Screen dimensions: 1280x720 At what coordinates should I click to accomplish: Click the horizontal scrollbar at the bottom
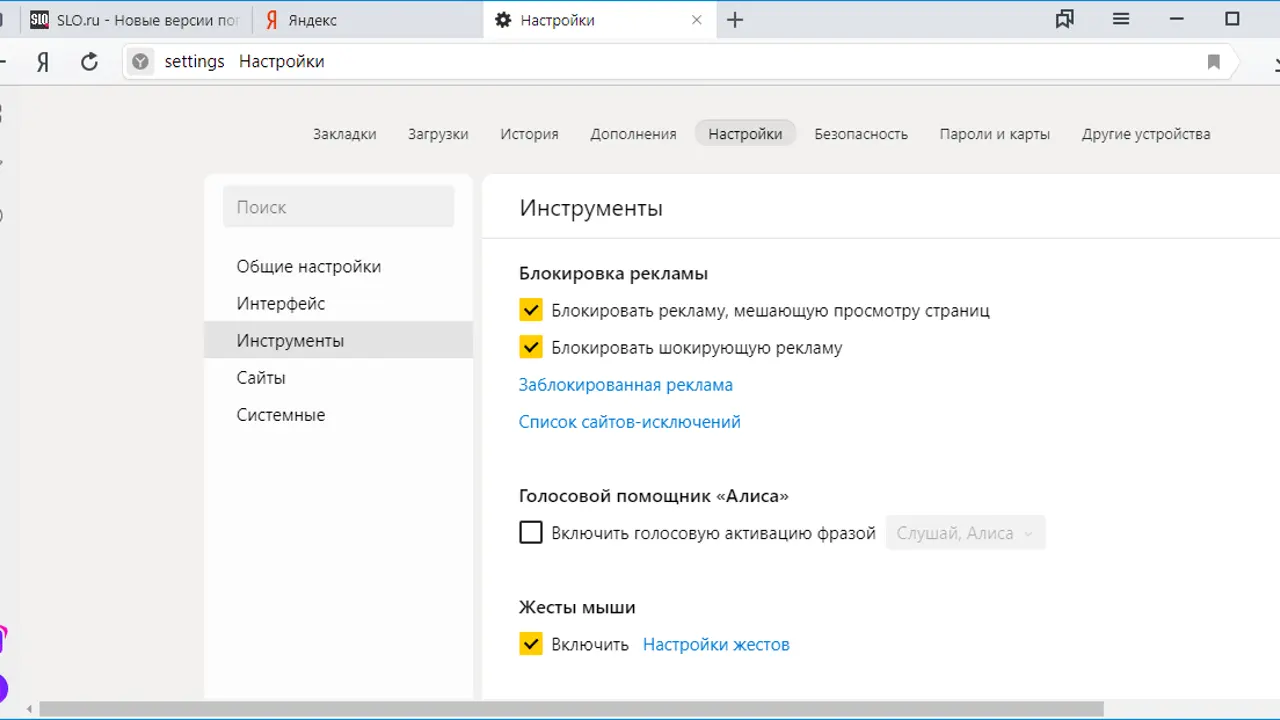[570, 709]
